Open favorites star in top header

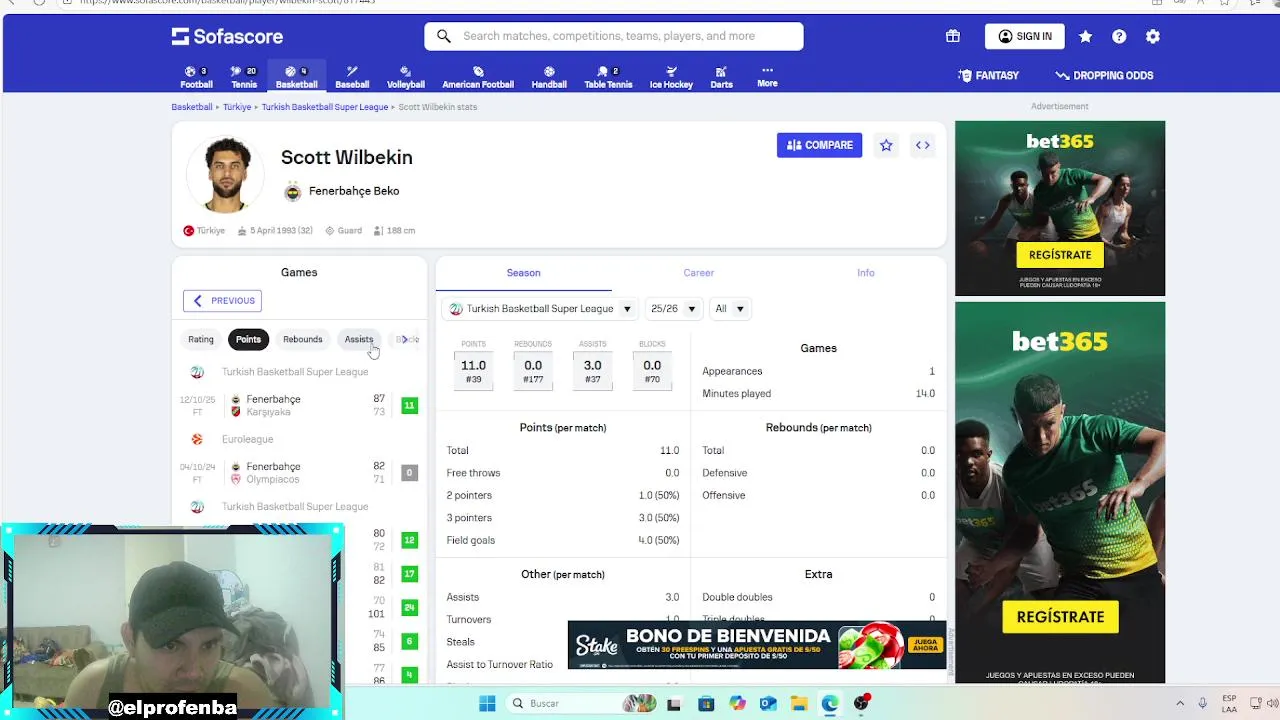(x=1085, y=36)
